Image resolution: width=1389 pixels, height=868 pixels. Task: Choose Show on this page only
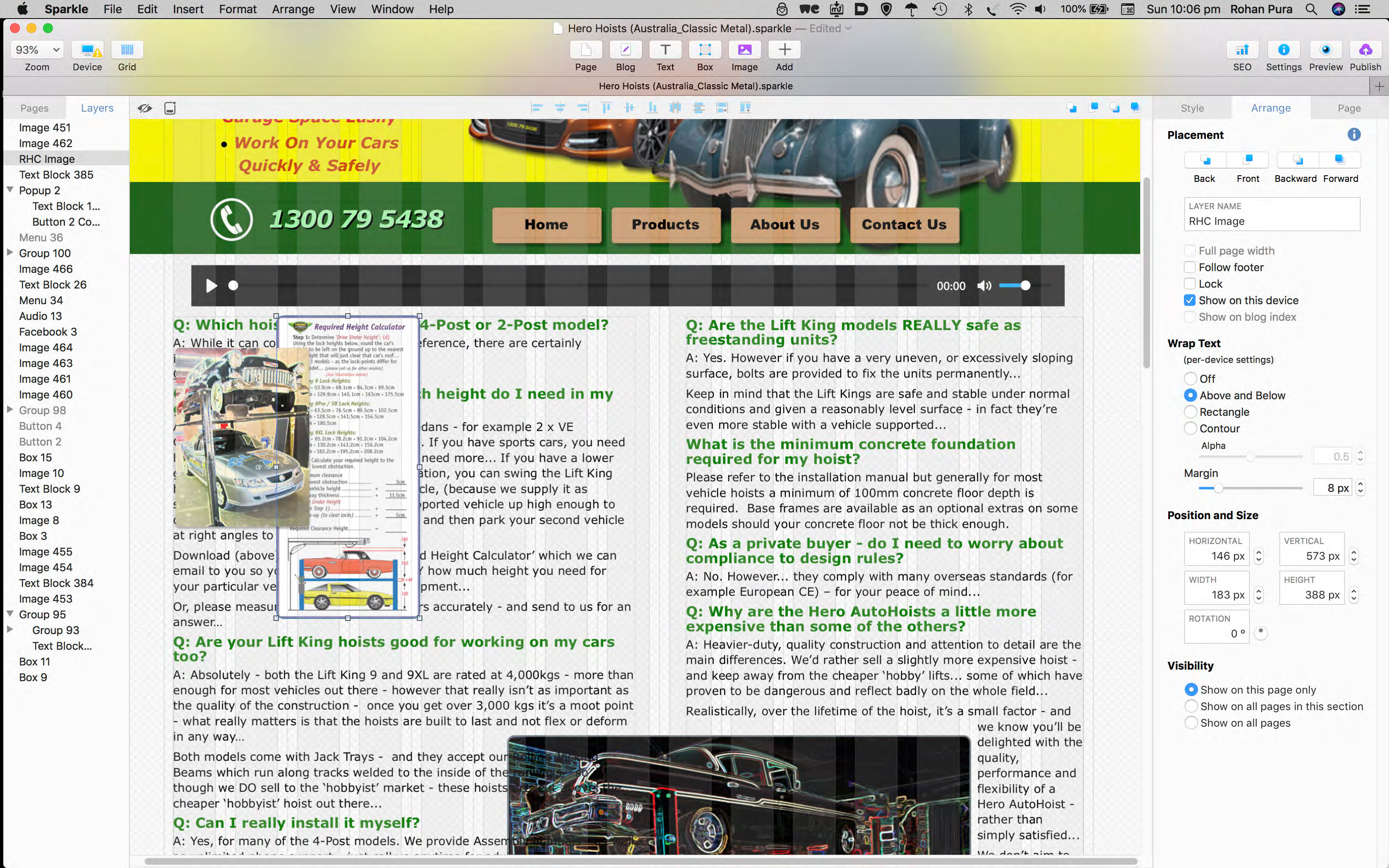1191,690
